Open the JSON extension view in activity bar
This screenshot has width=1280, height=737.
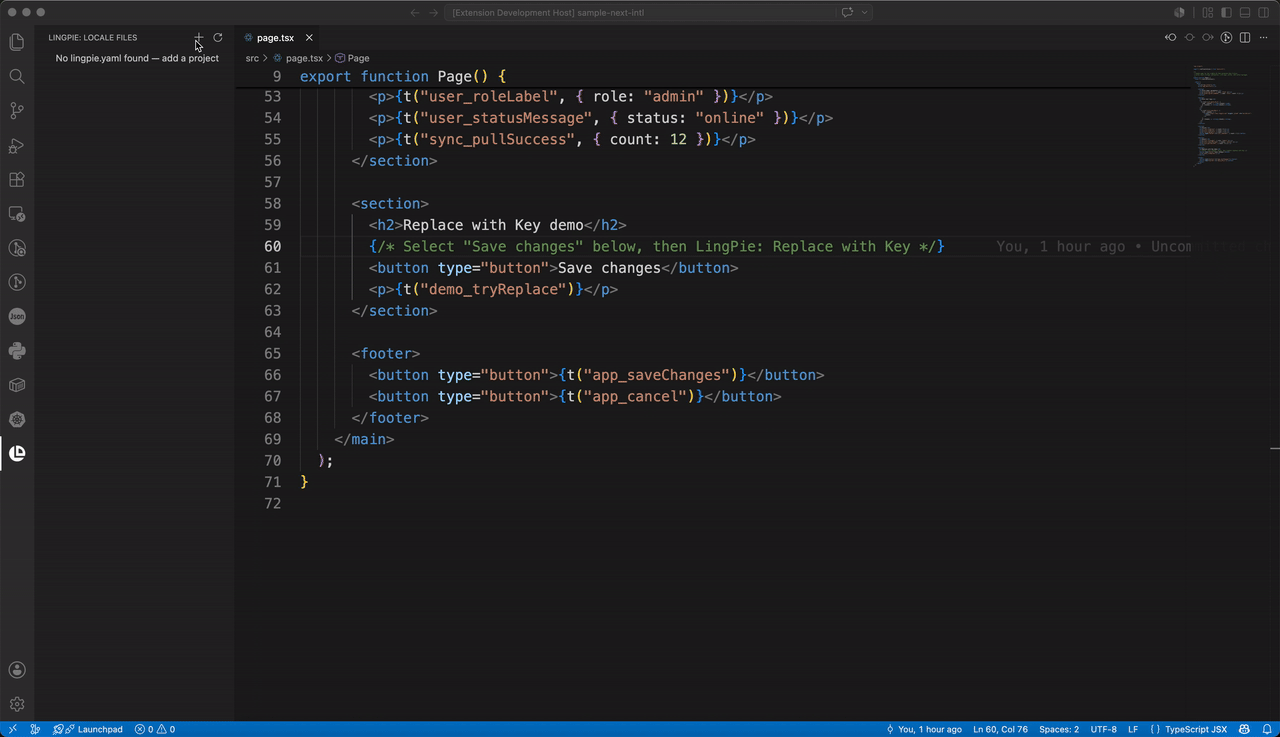coord(16,316)
